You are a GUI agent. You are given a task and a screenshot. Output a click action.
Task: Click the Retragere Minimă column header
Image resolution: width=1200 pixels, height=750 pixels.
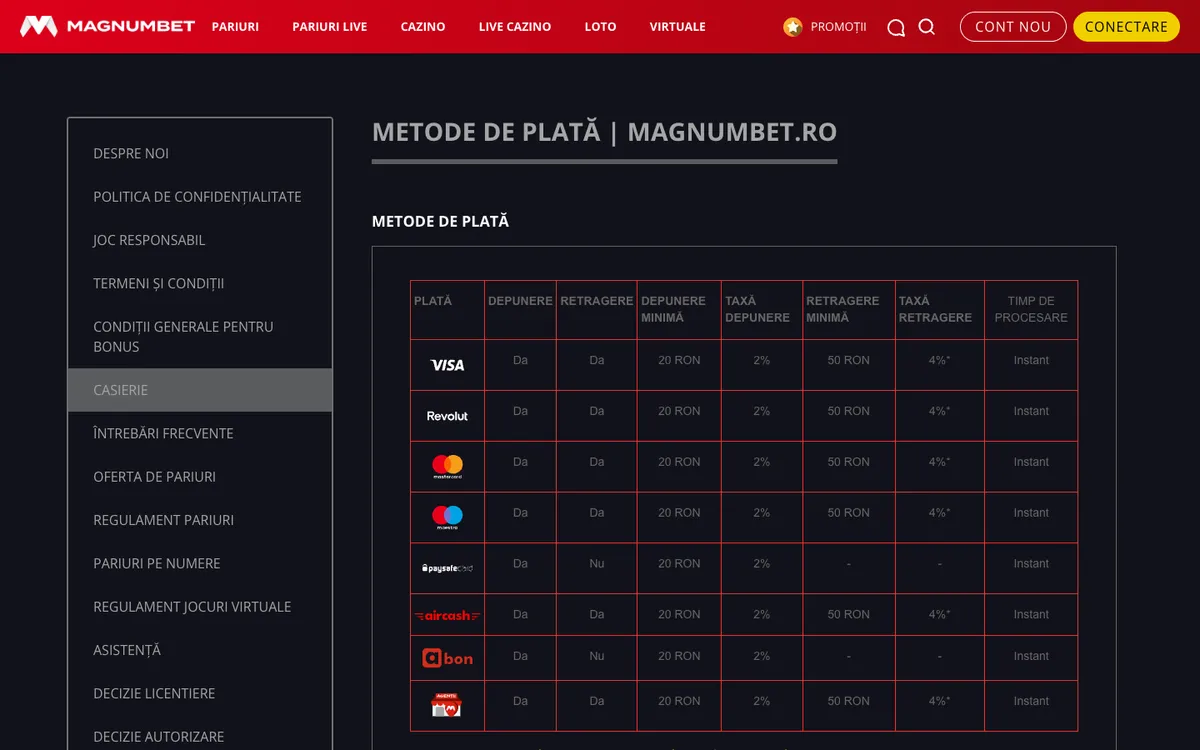[843, 309]
